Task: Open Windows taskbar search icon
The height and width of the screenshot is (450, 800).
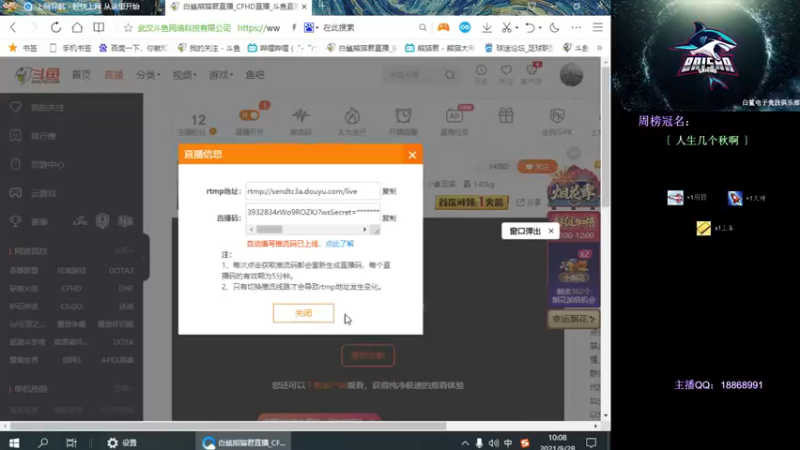Action: click(x=43, y=443)
